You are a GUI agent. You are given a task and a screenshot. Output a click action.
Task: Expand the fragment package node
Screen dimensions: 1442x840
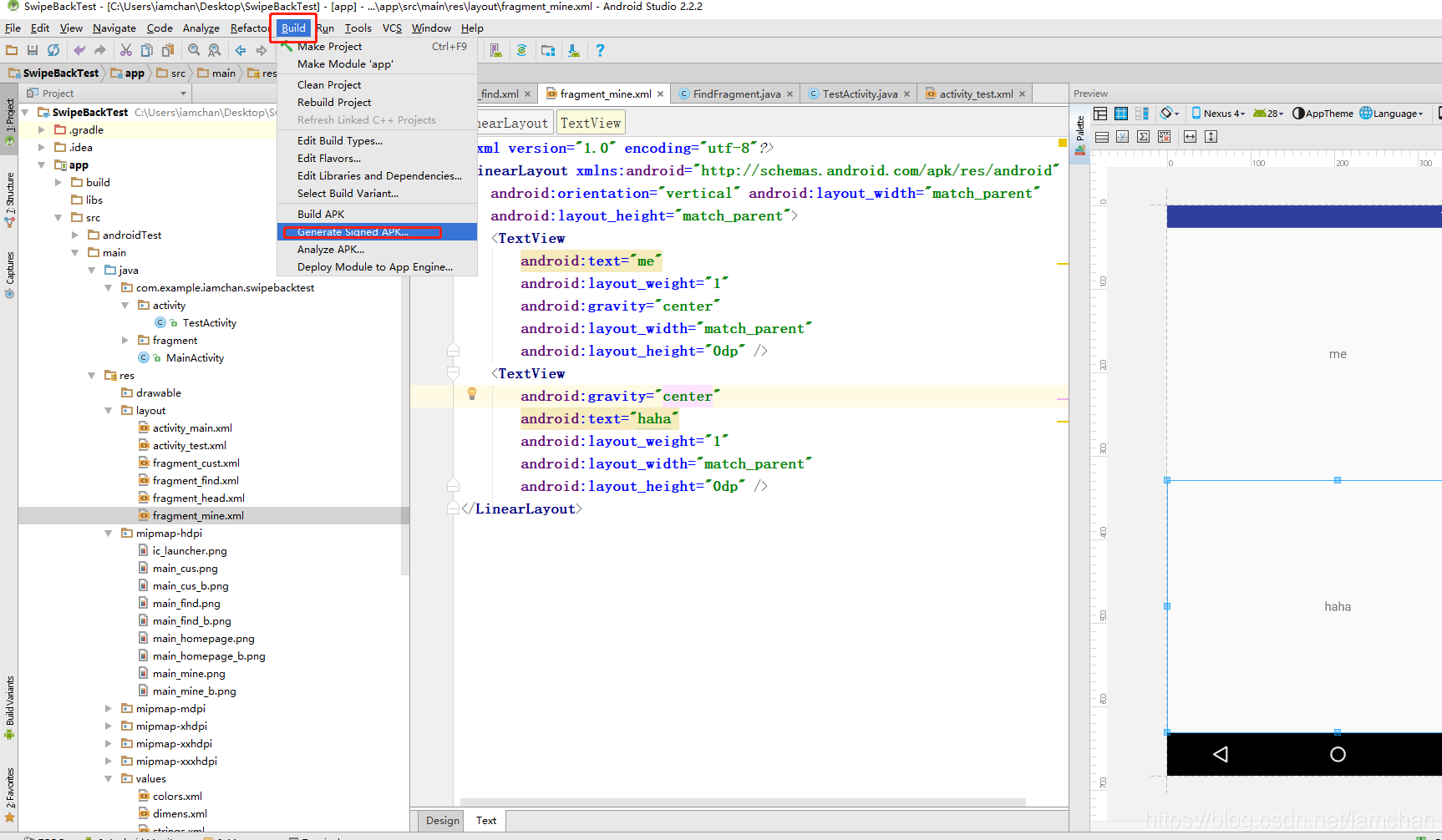[125, 341]
